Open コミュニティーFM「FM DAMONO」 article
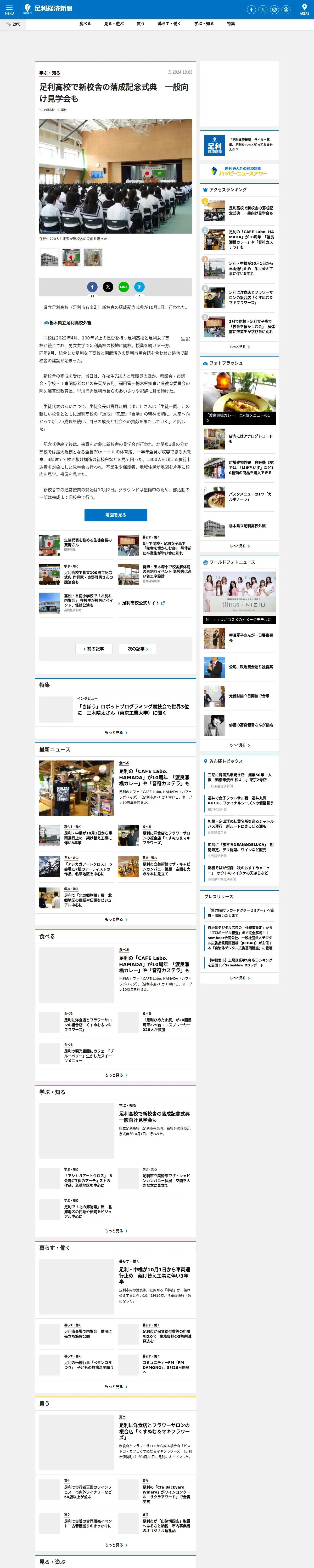The image size is (314, 1568). [155, 1365]
